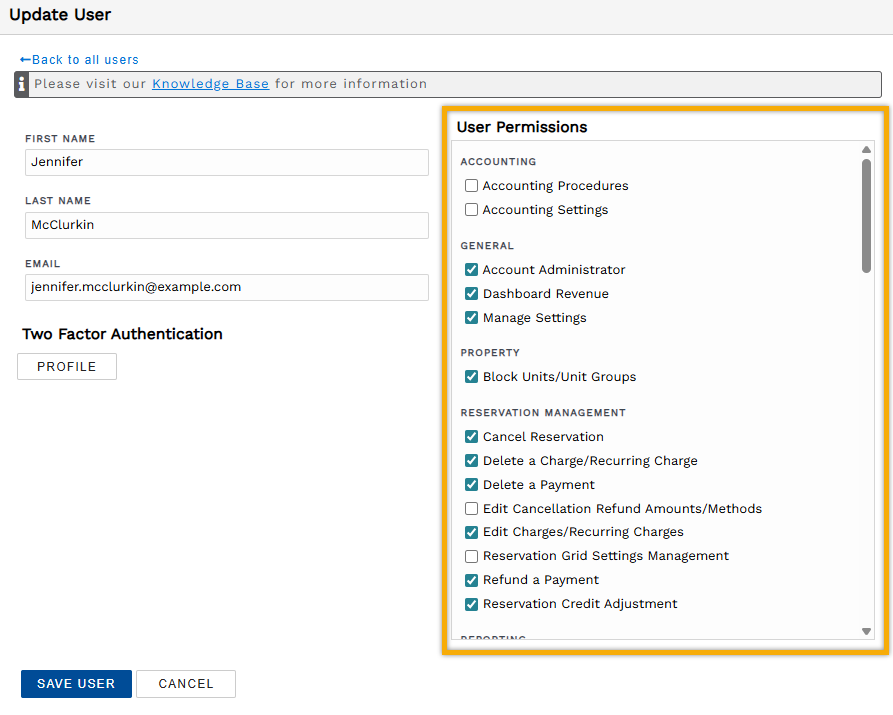
Task: Cancel the user update
Action: [186, 684]
